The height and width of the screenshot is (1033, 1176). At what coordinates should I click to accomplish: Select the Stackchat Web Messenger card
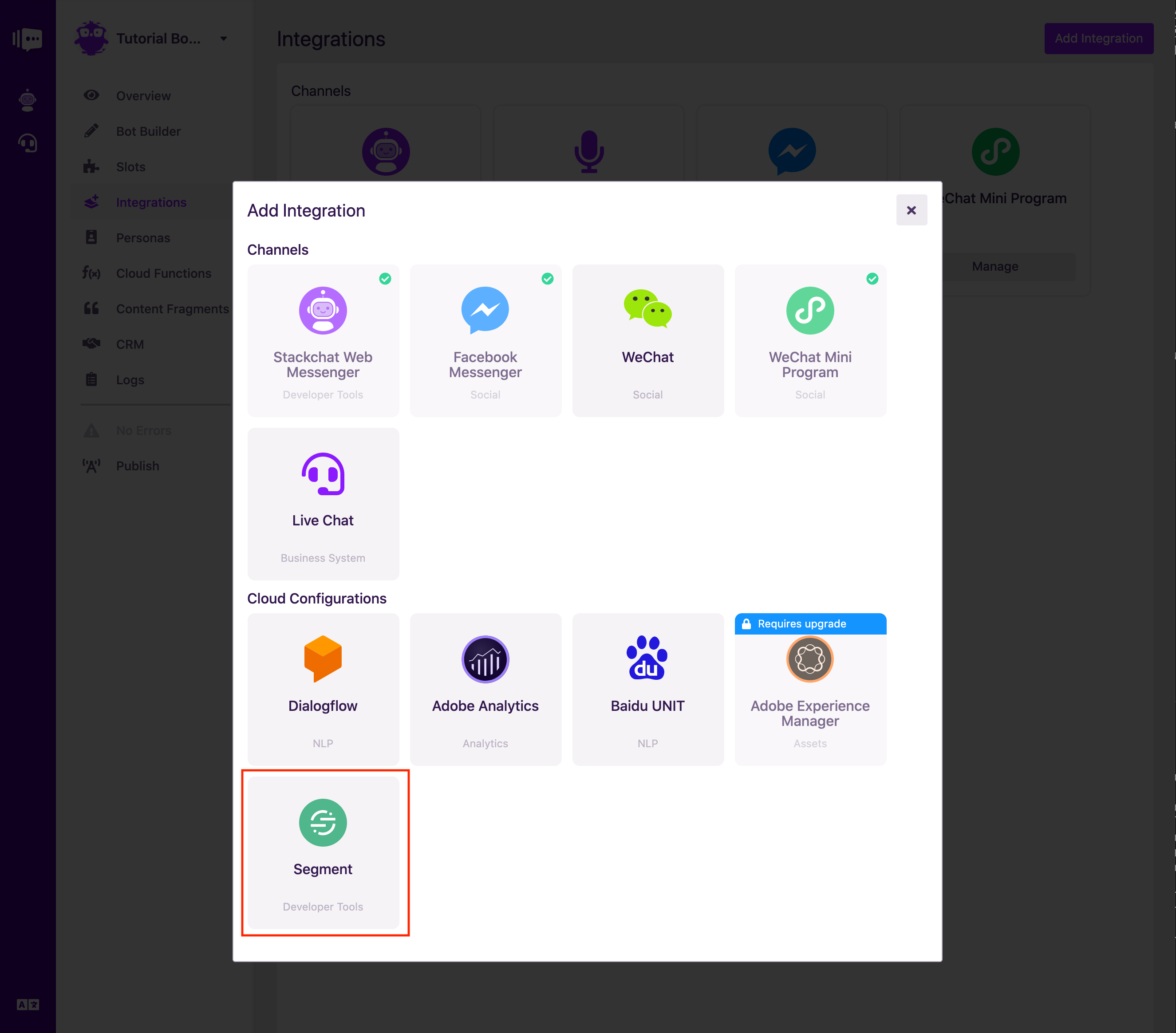point(323,340)
